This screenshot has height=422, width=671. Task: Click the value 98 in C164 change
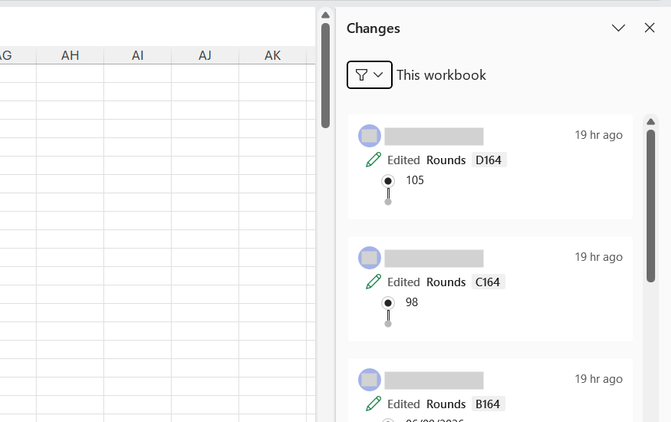click(x=412, y=302)
